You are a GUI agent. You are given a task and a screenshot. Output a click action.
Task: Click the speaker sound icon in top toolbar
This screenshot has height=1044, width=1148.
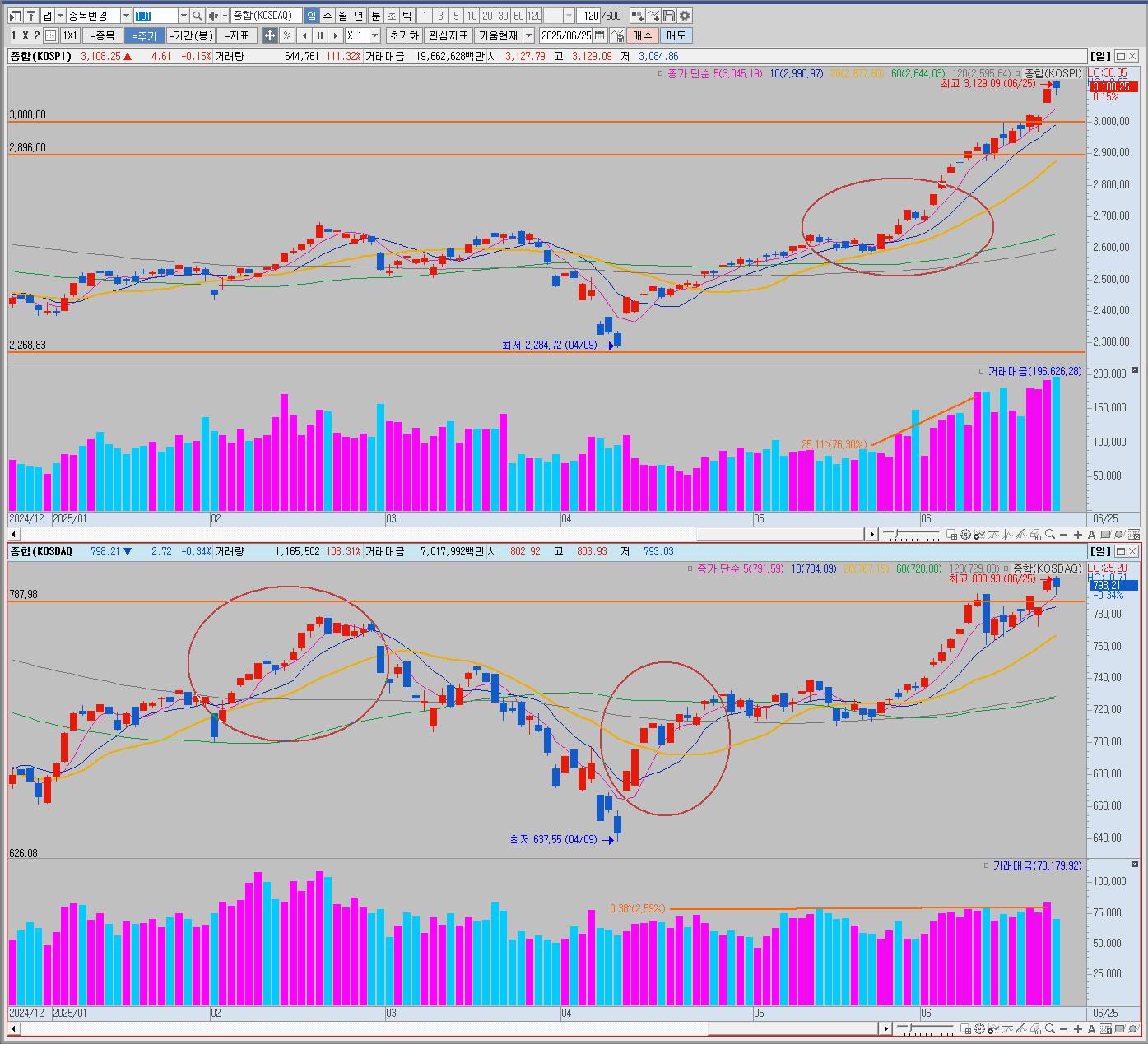click(x=212, y=16)
